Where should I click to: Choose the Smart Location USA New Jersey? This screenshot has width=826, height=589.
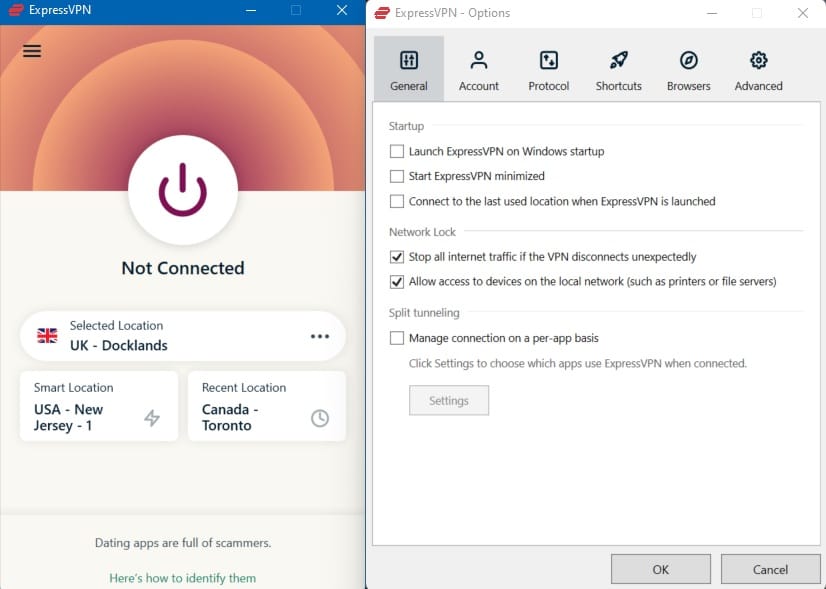coord(99,406)
